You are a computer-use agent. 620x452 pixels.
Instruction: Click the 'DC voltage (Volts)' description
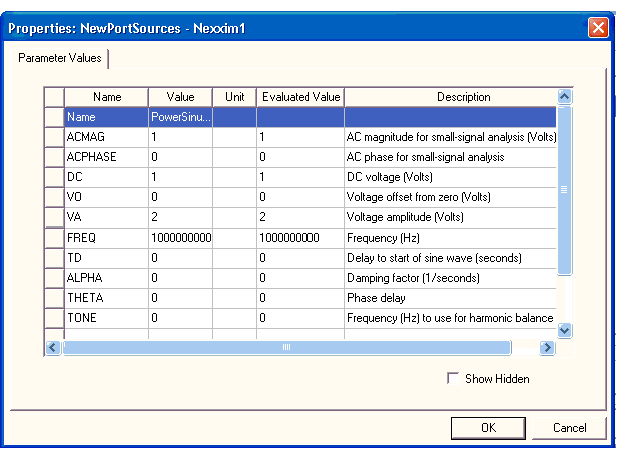tap(451, 177)
